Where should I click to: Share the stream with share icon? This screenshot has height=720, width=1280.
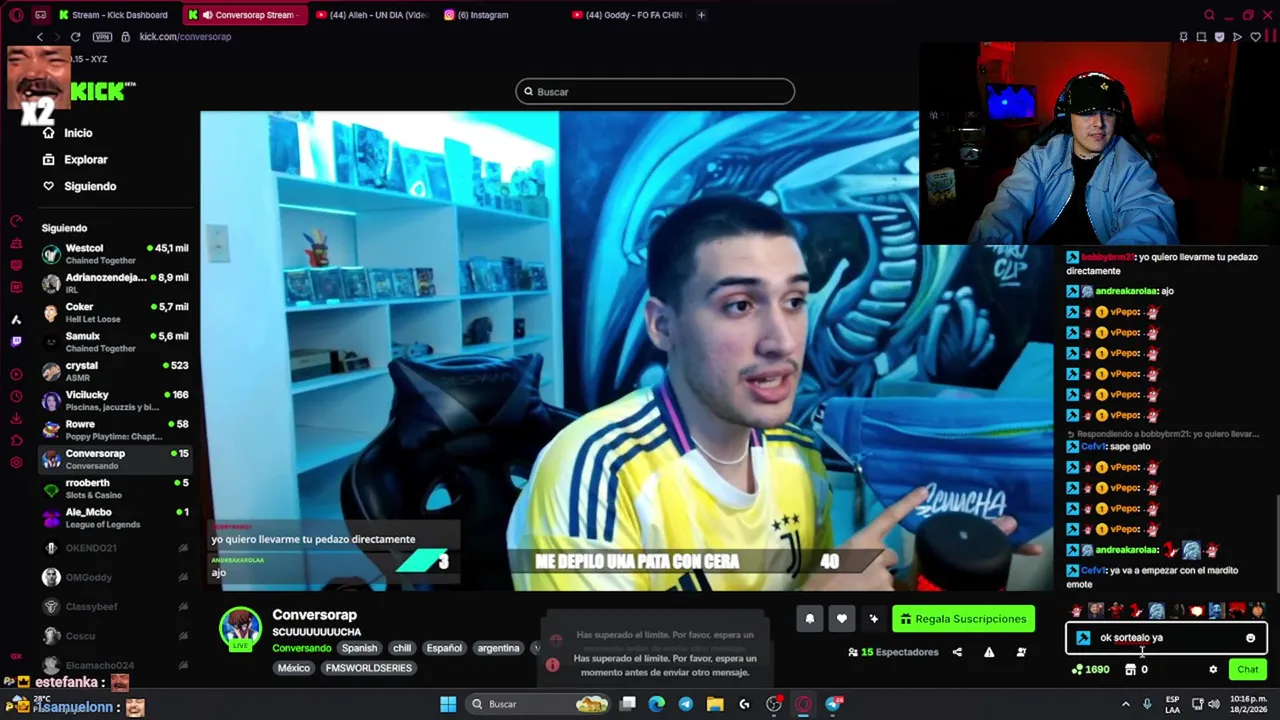point(957,652)
